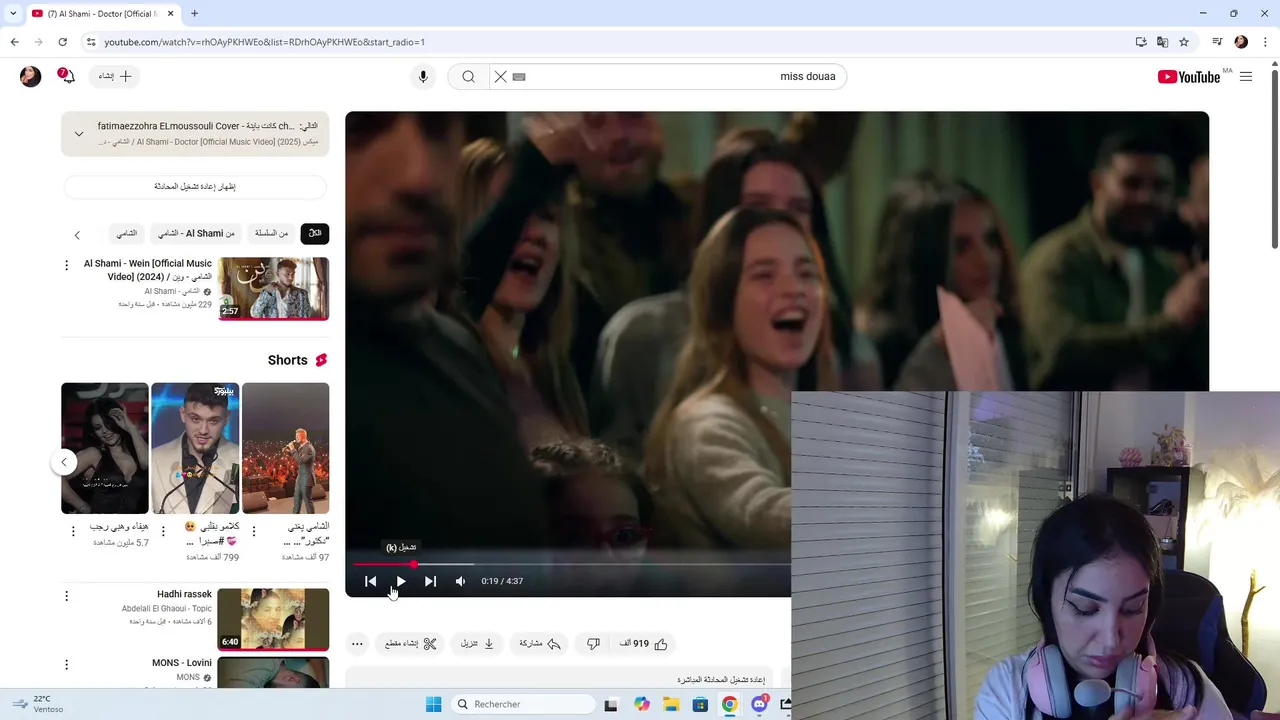Click the MONS - Lovini video title
Image resolution: width=1280 pixels, height=720 pixels.
click(182, 663)
